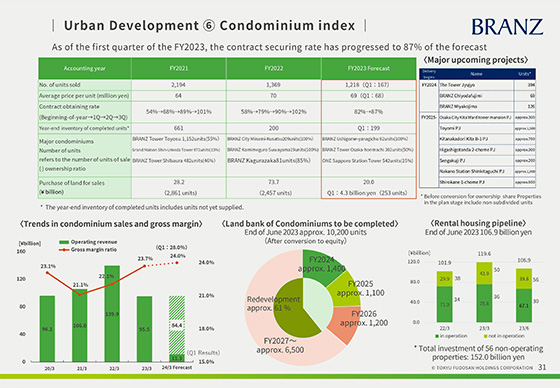The width and height of the screenshot is (560, 388).
Task: Click the subtitle about 87% contract securing rate
Action: pos(269,47)
